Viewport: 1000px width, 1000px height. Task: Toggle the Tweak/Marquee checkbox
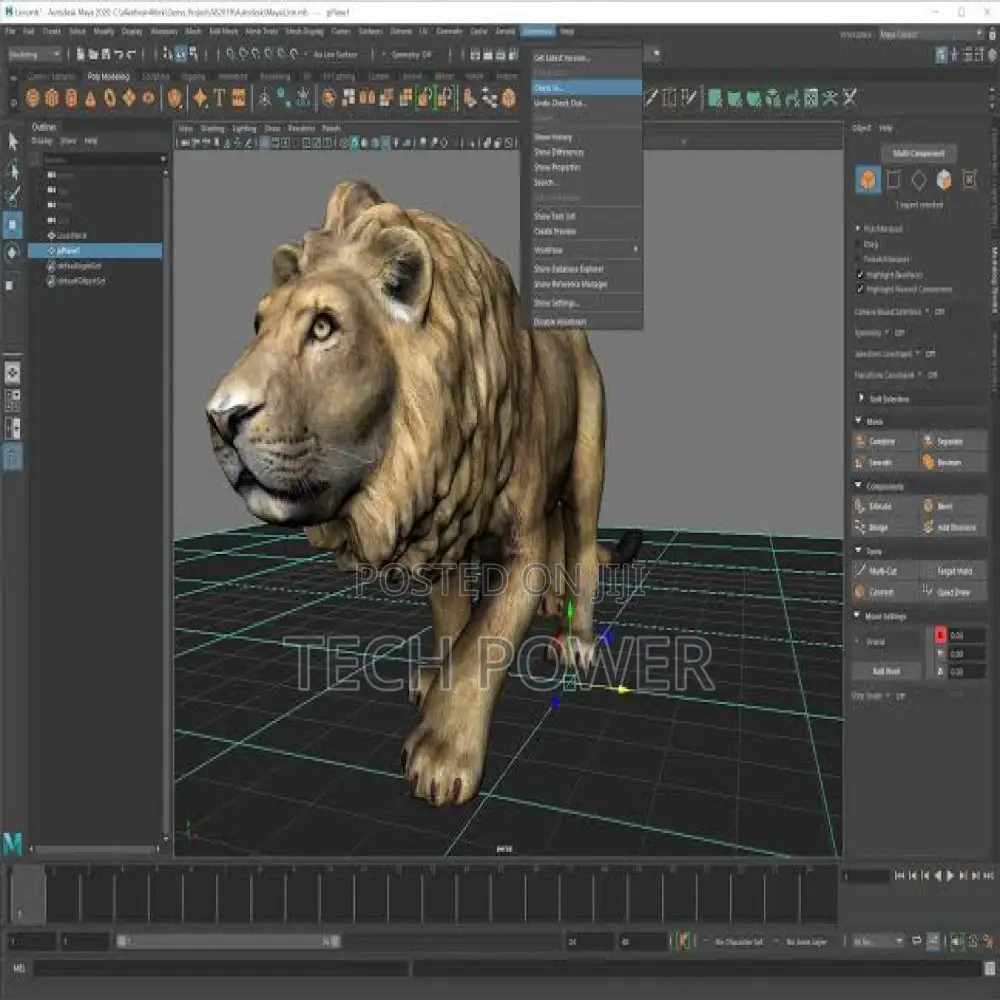click(x=858, y=260)
